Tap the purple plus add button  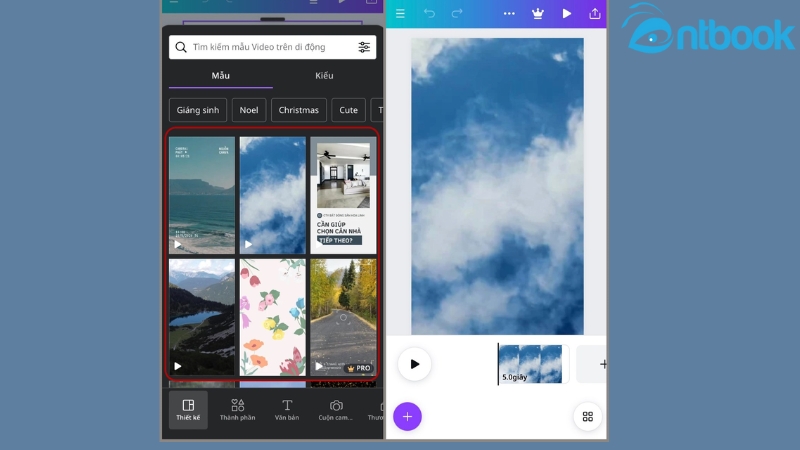(x=407, y=417)
